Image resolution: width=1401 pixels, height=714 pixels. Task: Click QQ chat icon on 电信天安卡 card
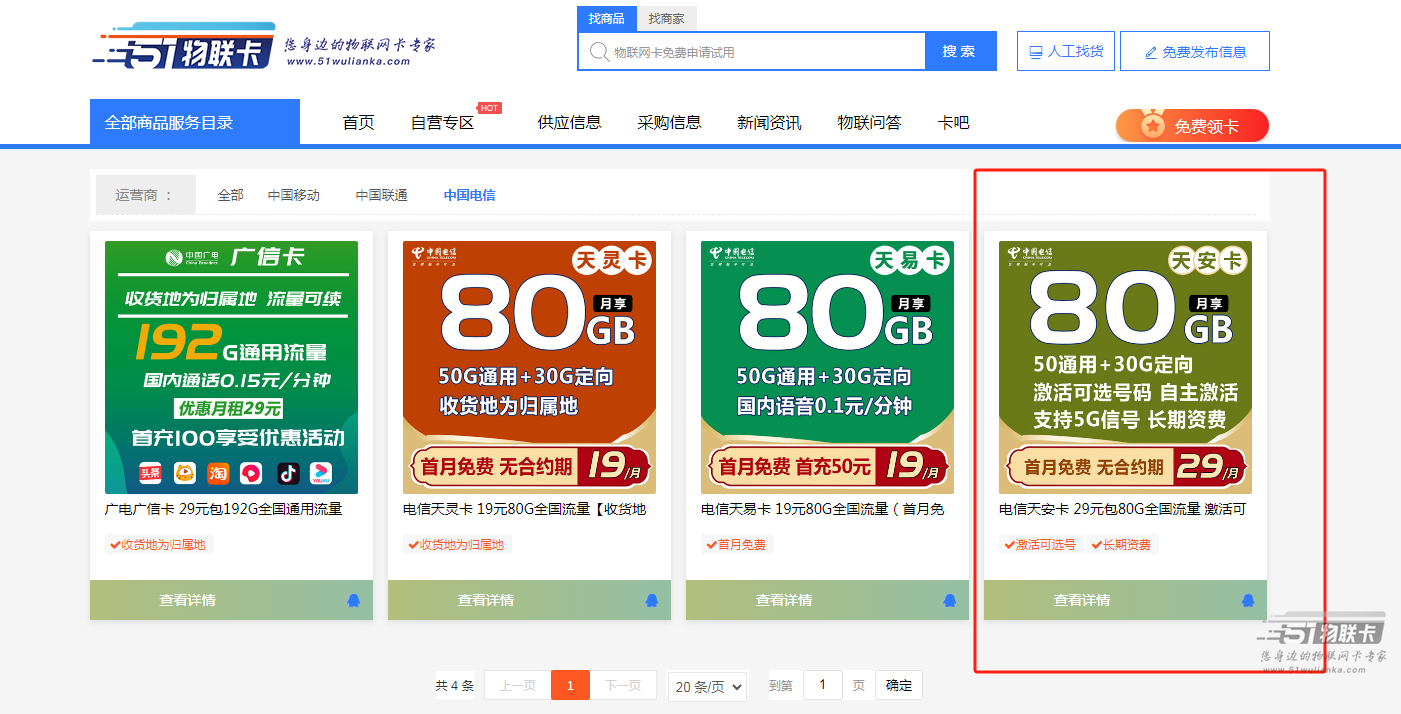click(x=1248, y=600)
